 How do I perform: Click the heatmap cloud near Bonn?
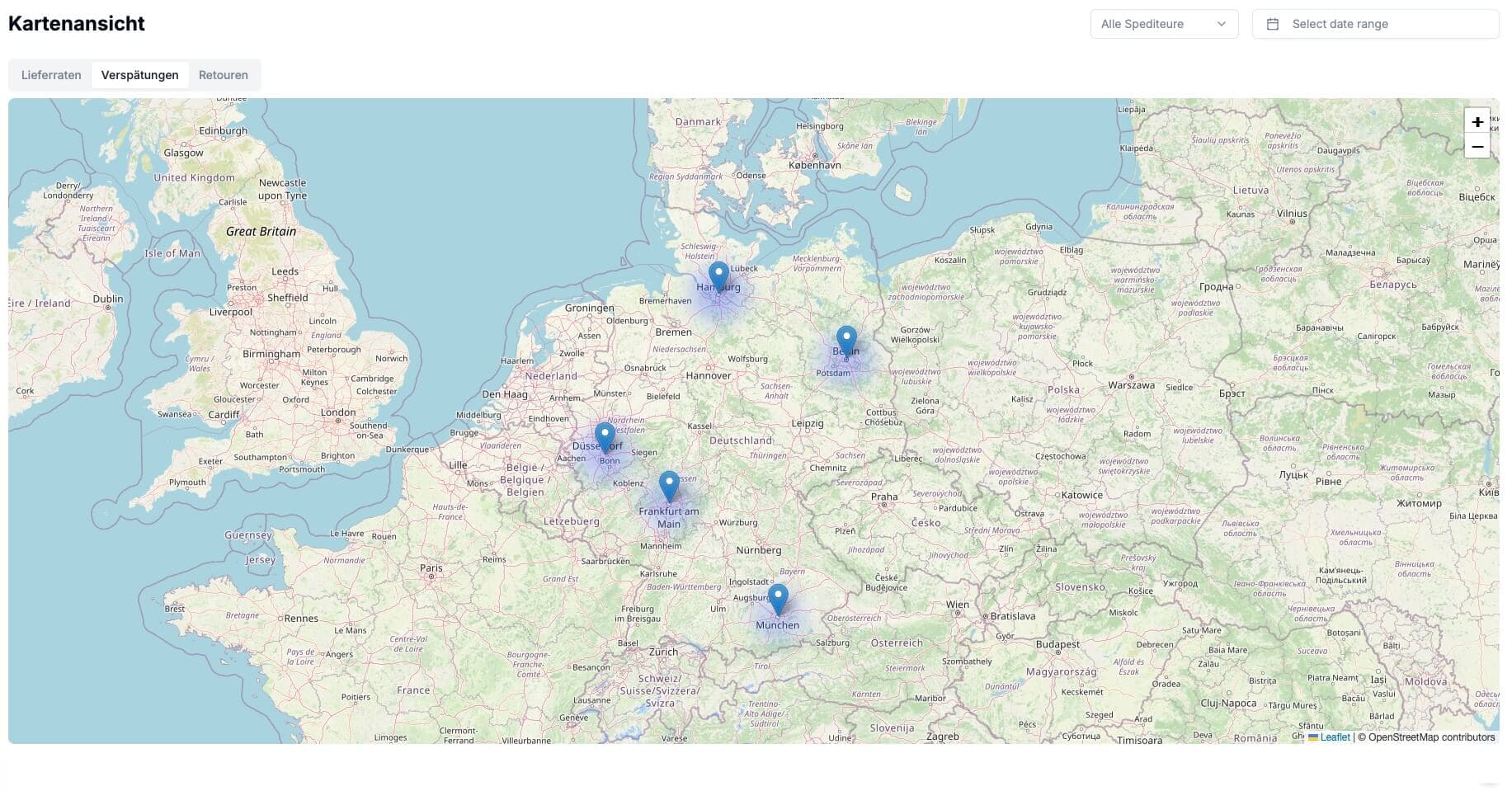(x=610, y=460)
